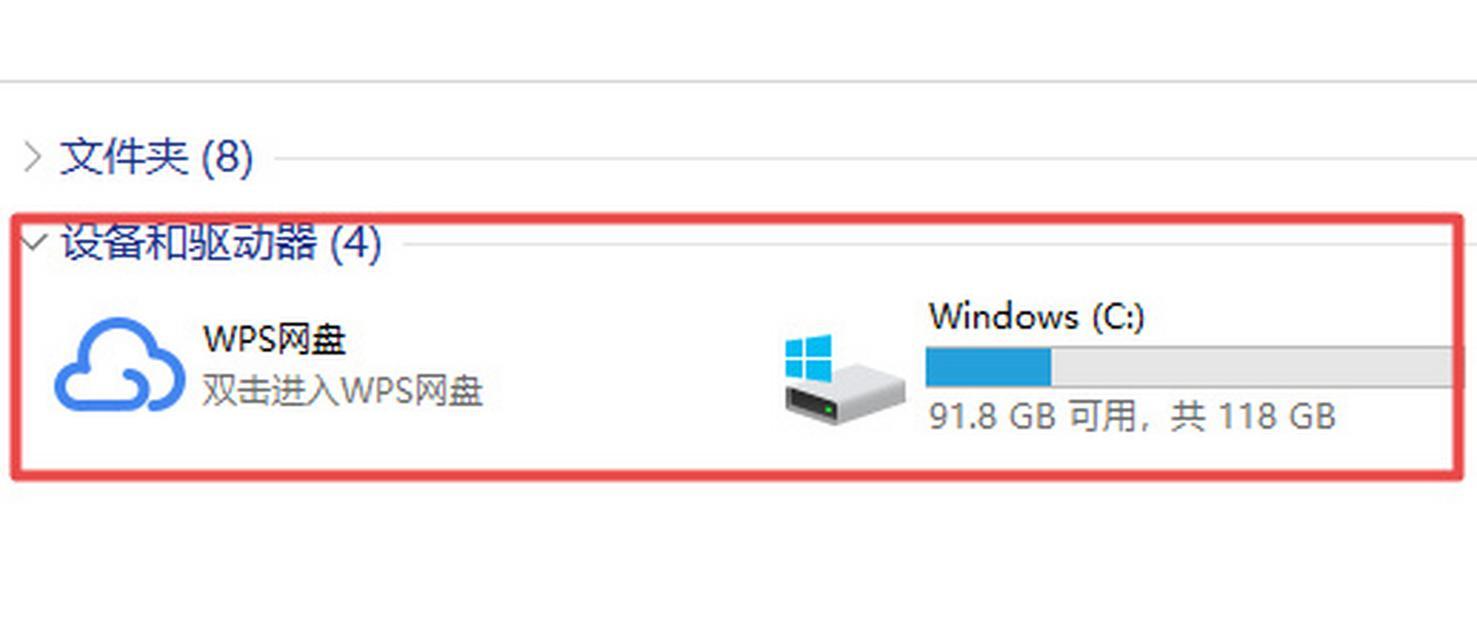Viewport: 1477px width, 640px height.
Task: Collapse the 设备和驱动器 (4) section chevron
Action: tap(35, 242)
